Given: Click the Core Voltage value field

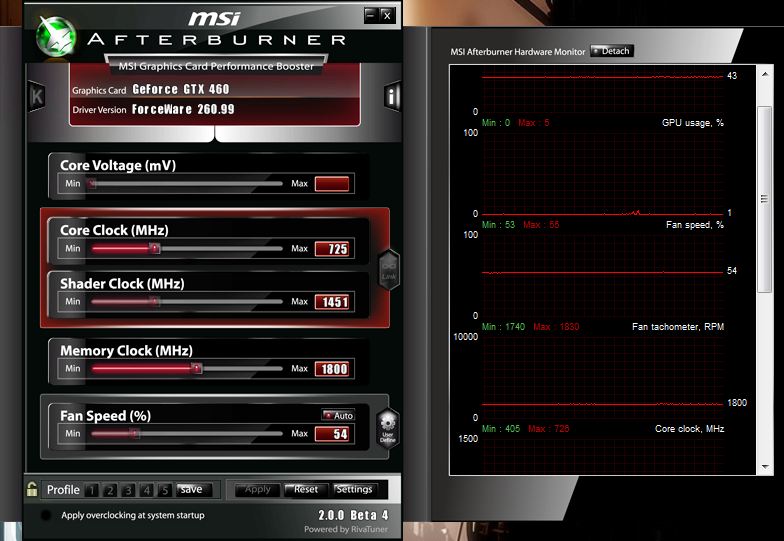Looking at the screenshot, I should pos(332,184).
